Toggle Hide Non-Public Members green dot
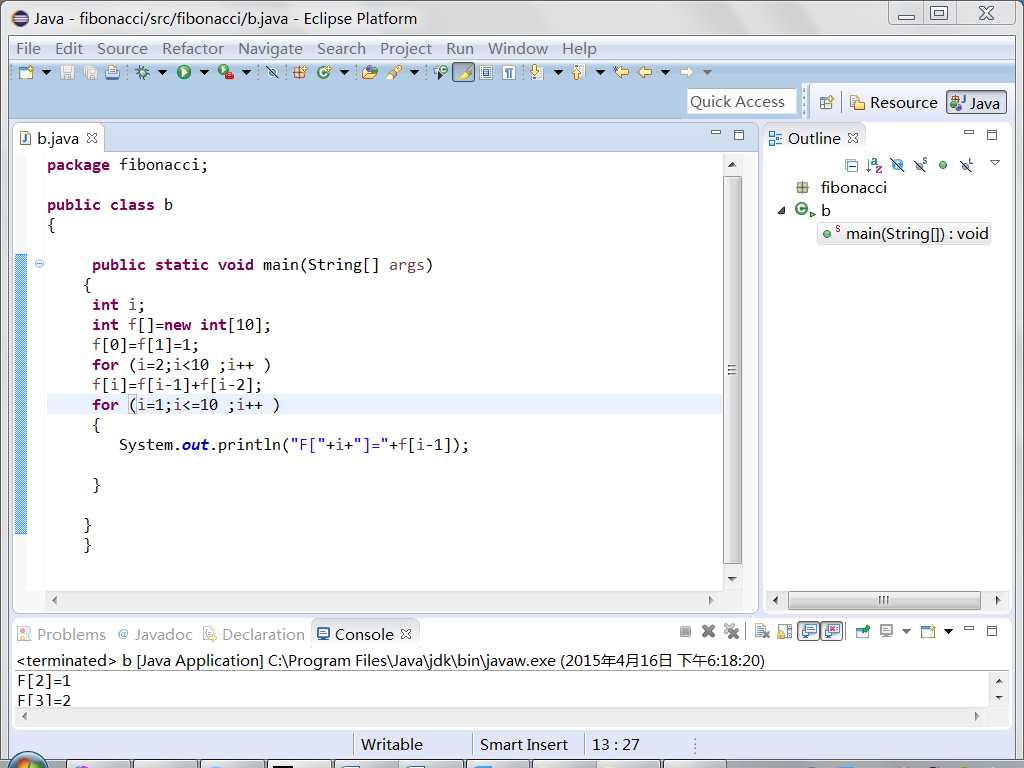The width and height of the screenshot is (1024, 768). 942,165
